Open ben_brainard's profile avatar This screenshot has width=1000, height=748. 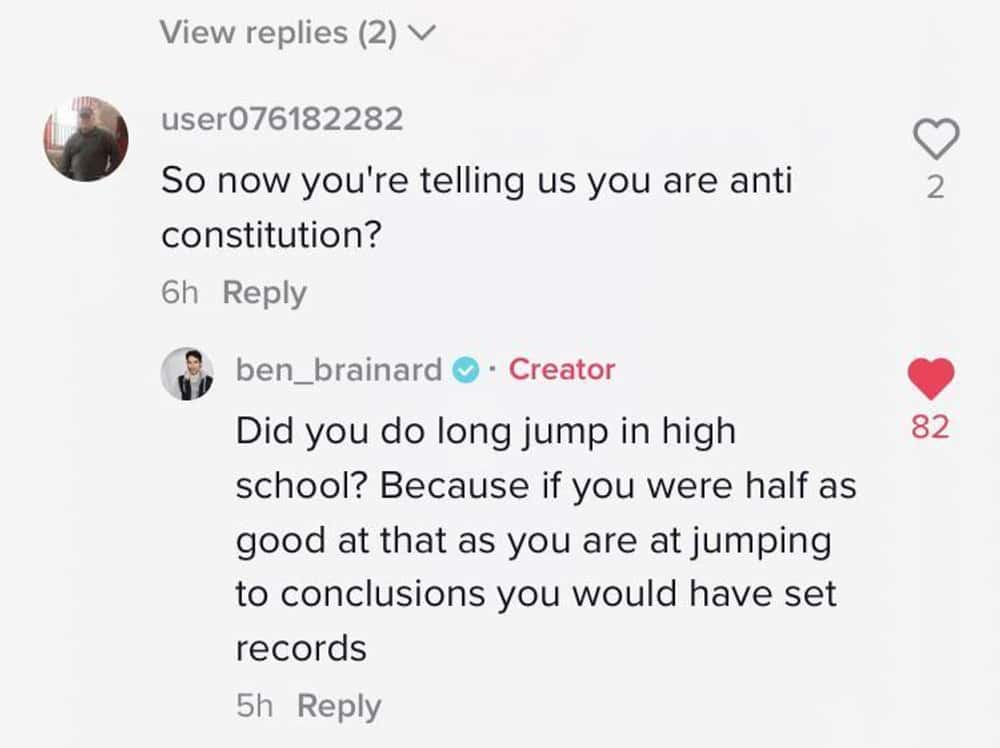(x=187, y=374)
